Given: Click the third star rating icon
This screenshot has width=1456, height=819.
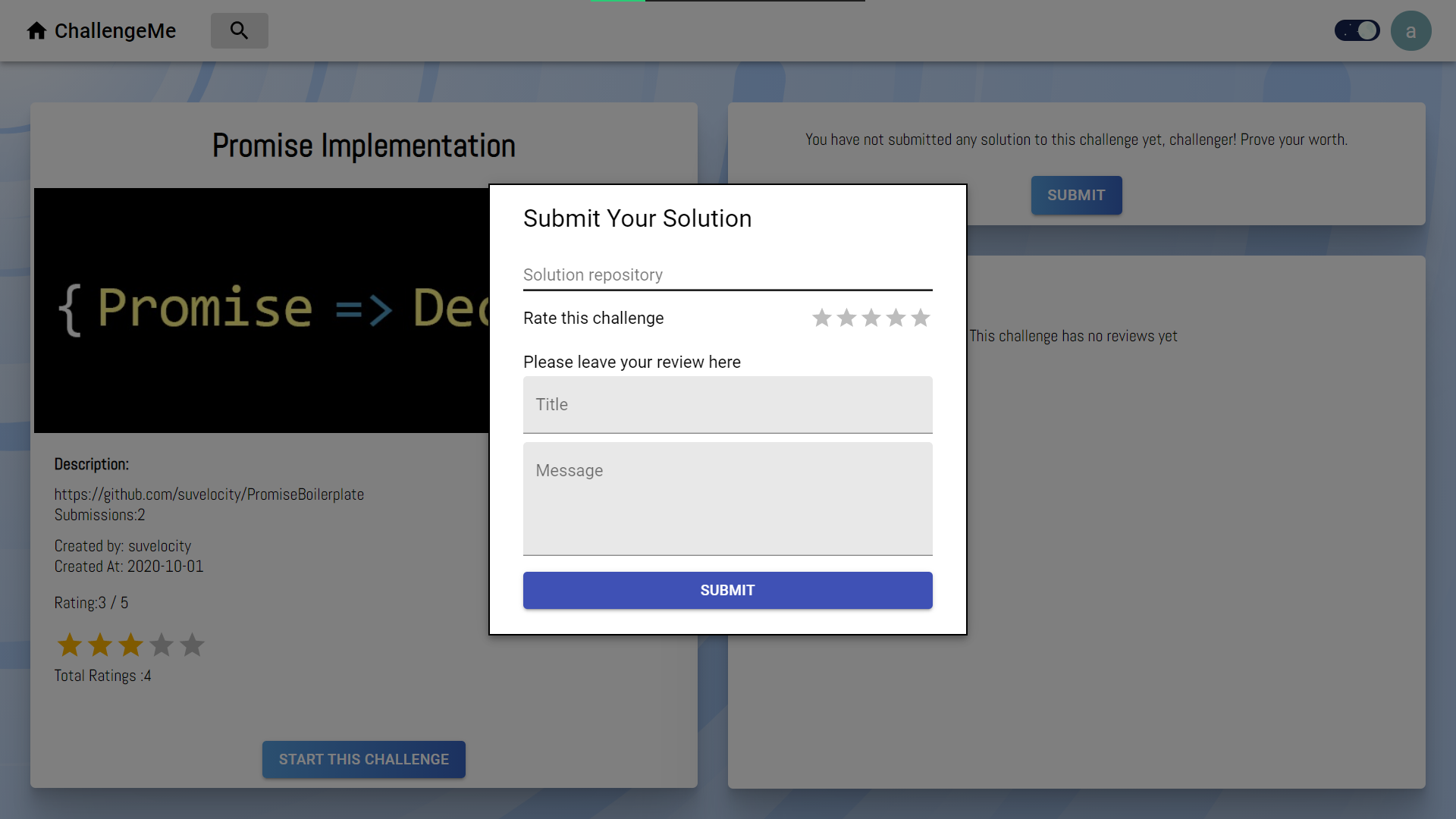Looking at the screenshot, I should 871,317.
